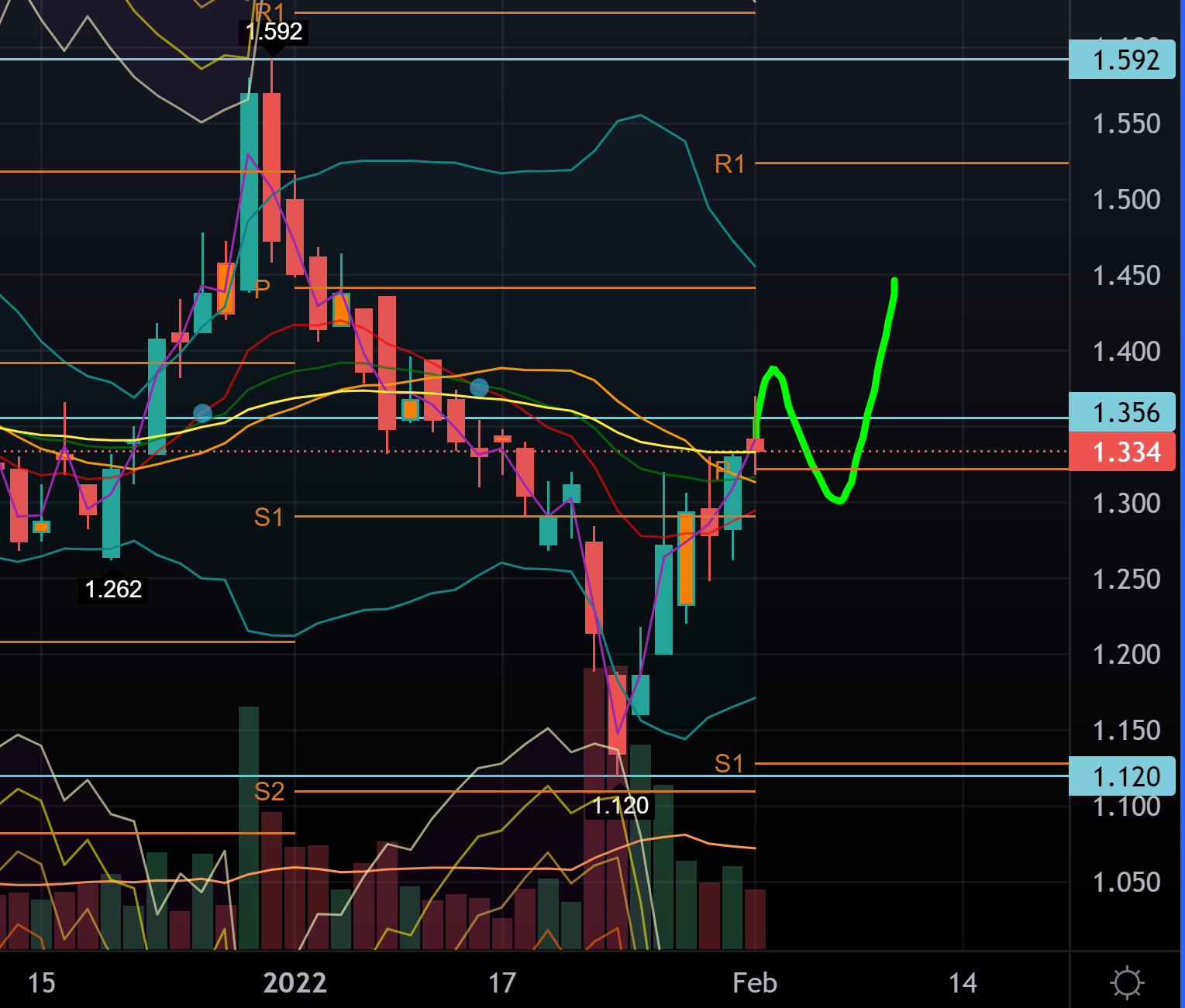Click the 2022 label on time axis
This screenshot has height=1008, width=1185.
(295, 983)
